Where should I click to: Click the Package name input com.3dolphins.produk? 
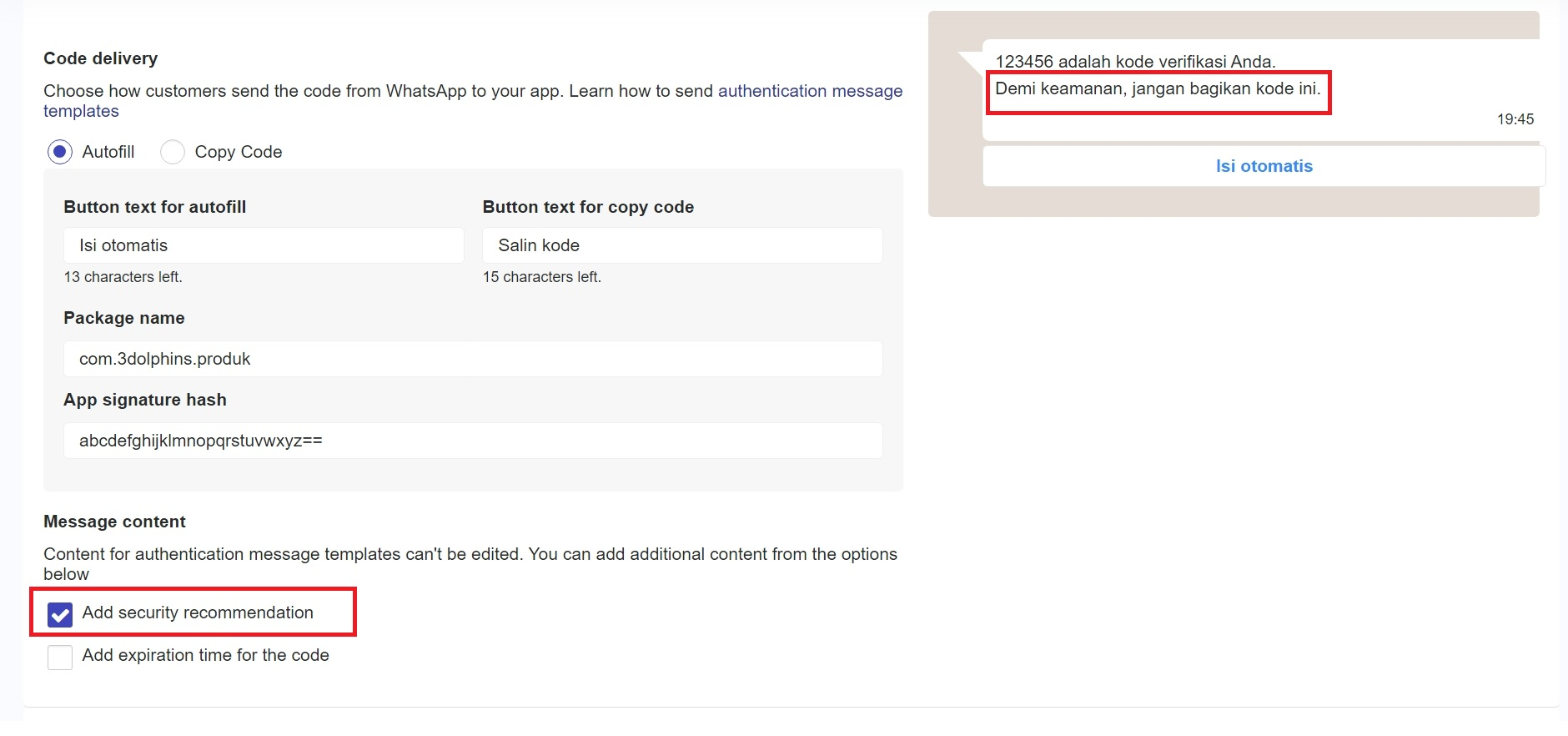coord(472,359)
